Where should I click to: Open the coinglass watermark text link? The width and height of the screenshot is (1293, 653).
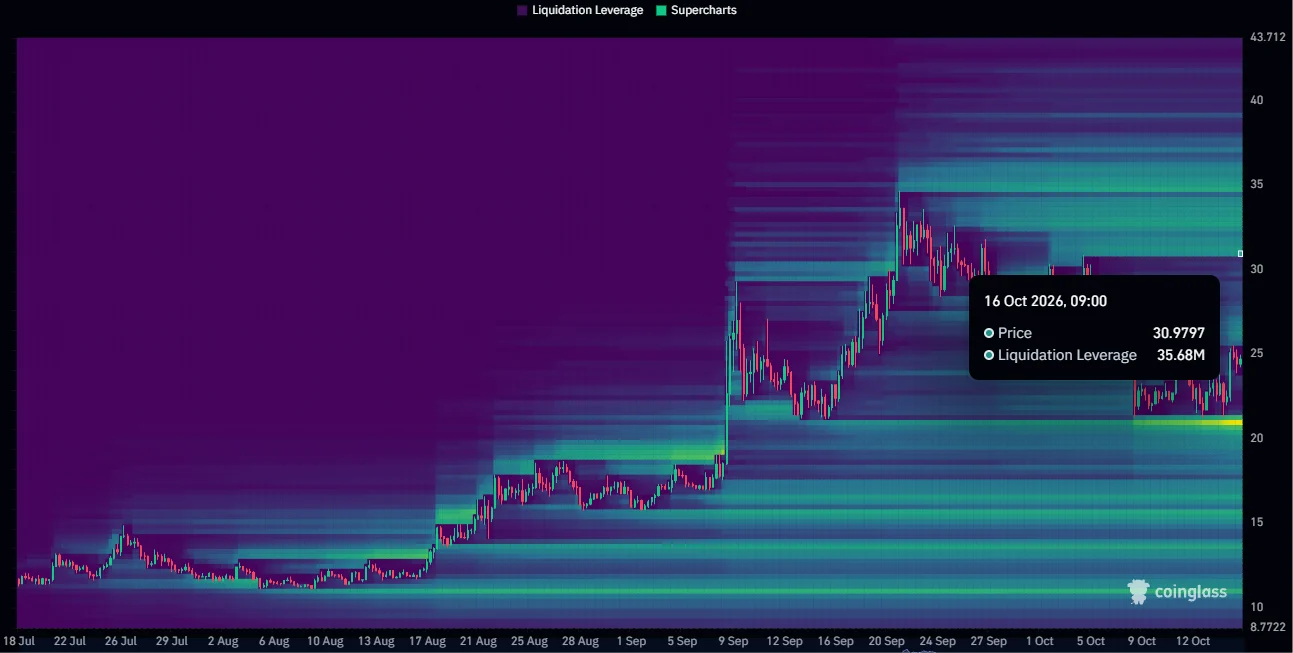pos(1190,592)
